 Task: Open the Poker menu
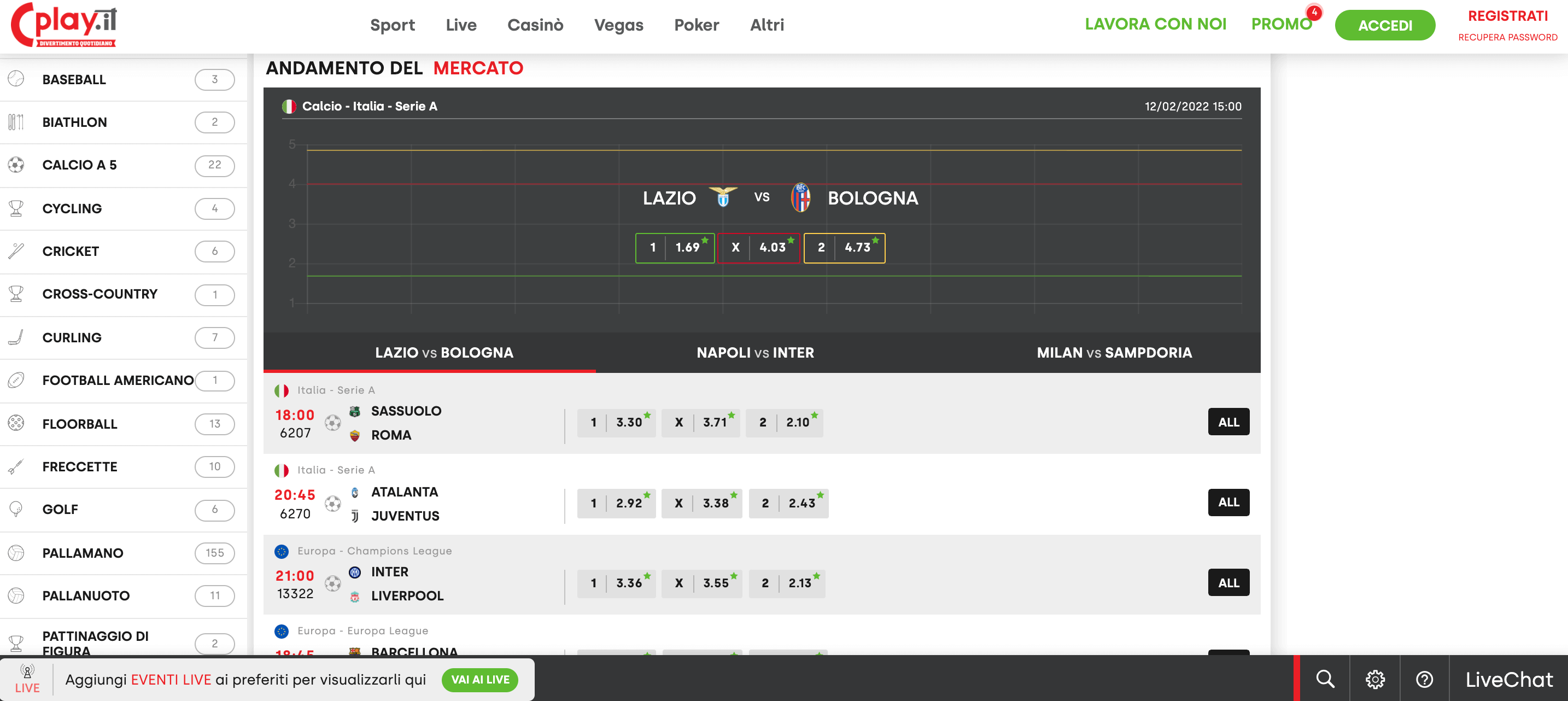pyautogui.click(x=697, y=25)
